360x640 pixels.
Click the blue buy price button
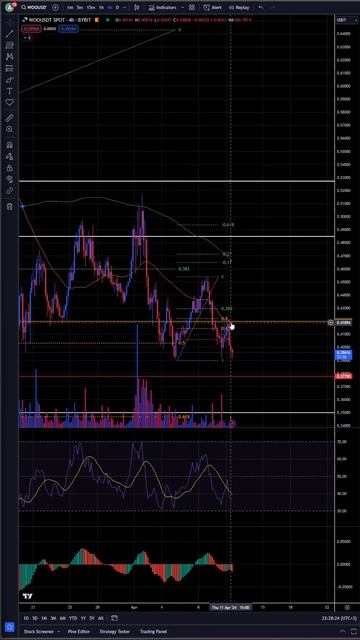tap(68, 29)
